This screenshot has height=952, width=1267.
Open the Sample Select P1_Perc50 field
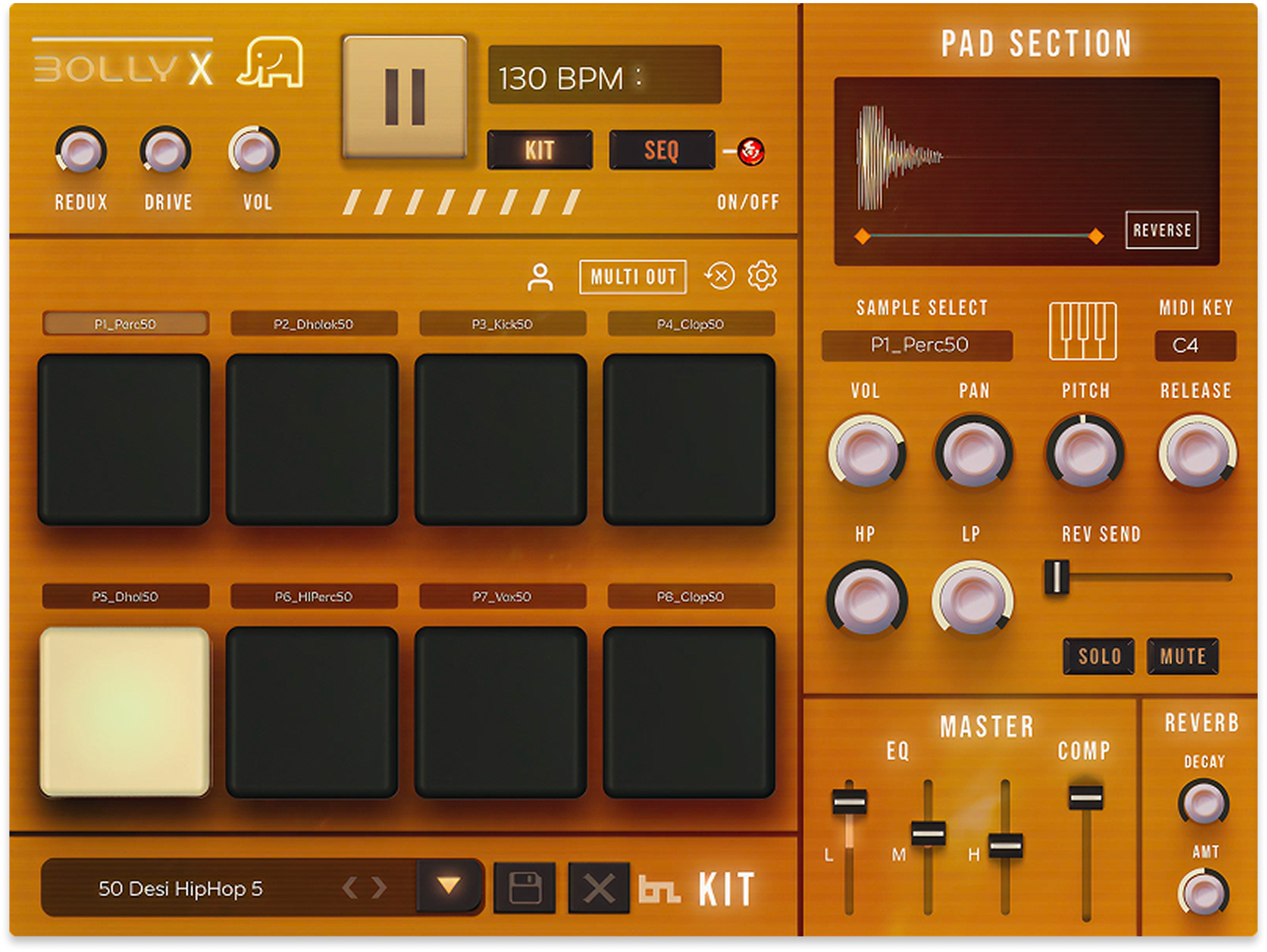[917, 345]
